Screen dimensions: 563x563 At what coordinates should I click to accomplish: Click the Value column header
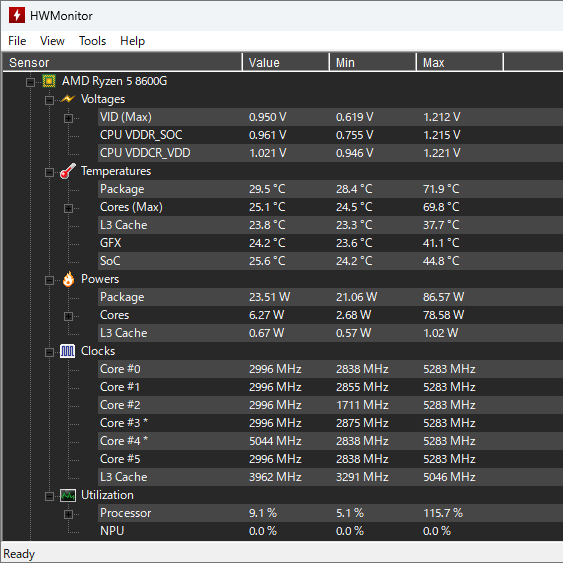click(286, 62)
